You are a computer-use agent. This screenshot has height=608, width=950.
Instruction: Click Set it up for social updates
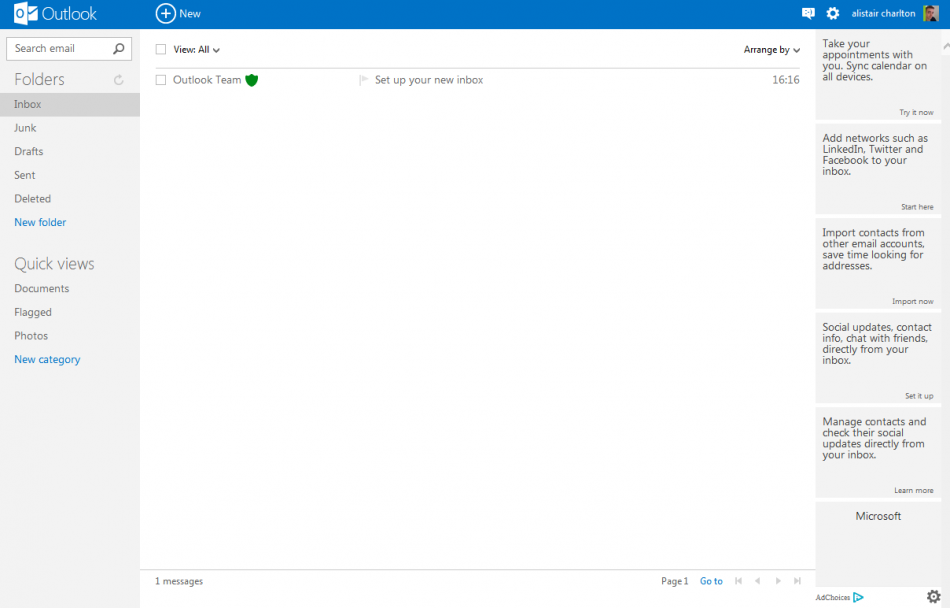click(x=919, y=395)
